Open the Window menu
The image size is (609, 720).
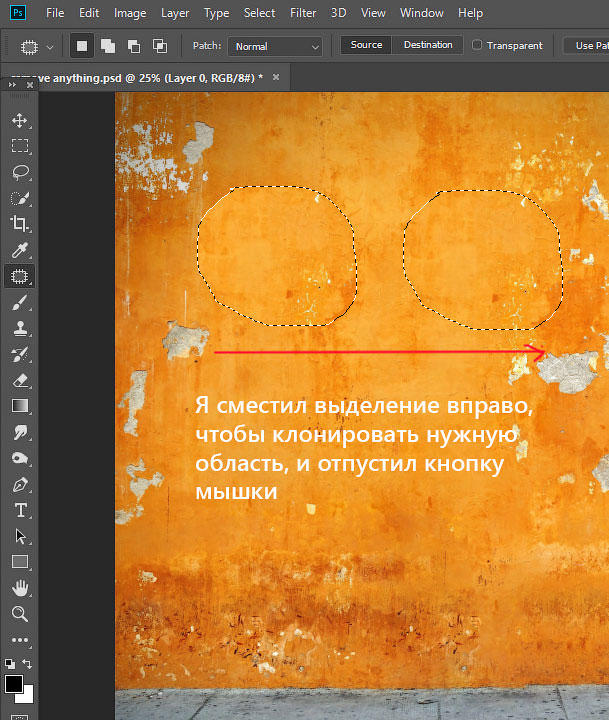point(422,13)
